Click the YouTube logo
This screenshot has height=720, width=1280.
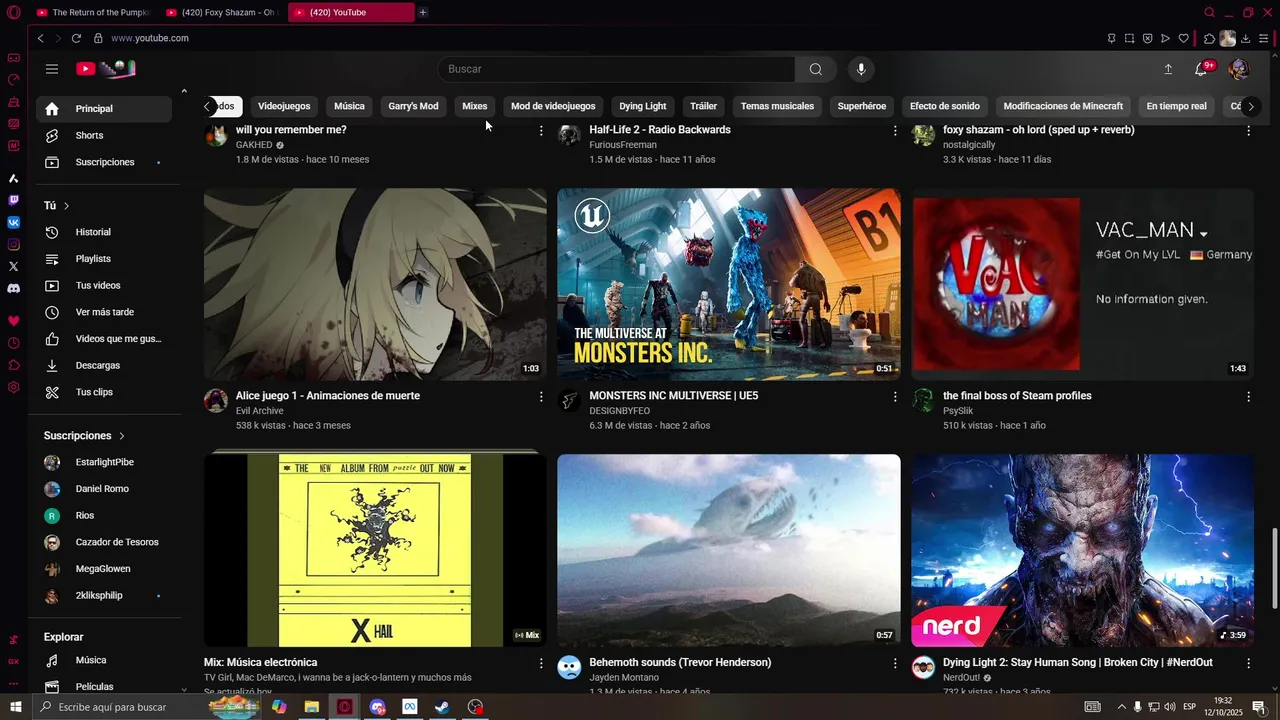pos(105,69)
